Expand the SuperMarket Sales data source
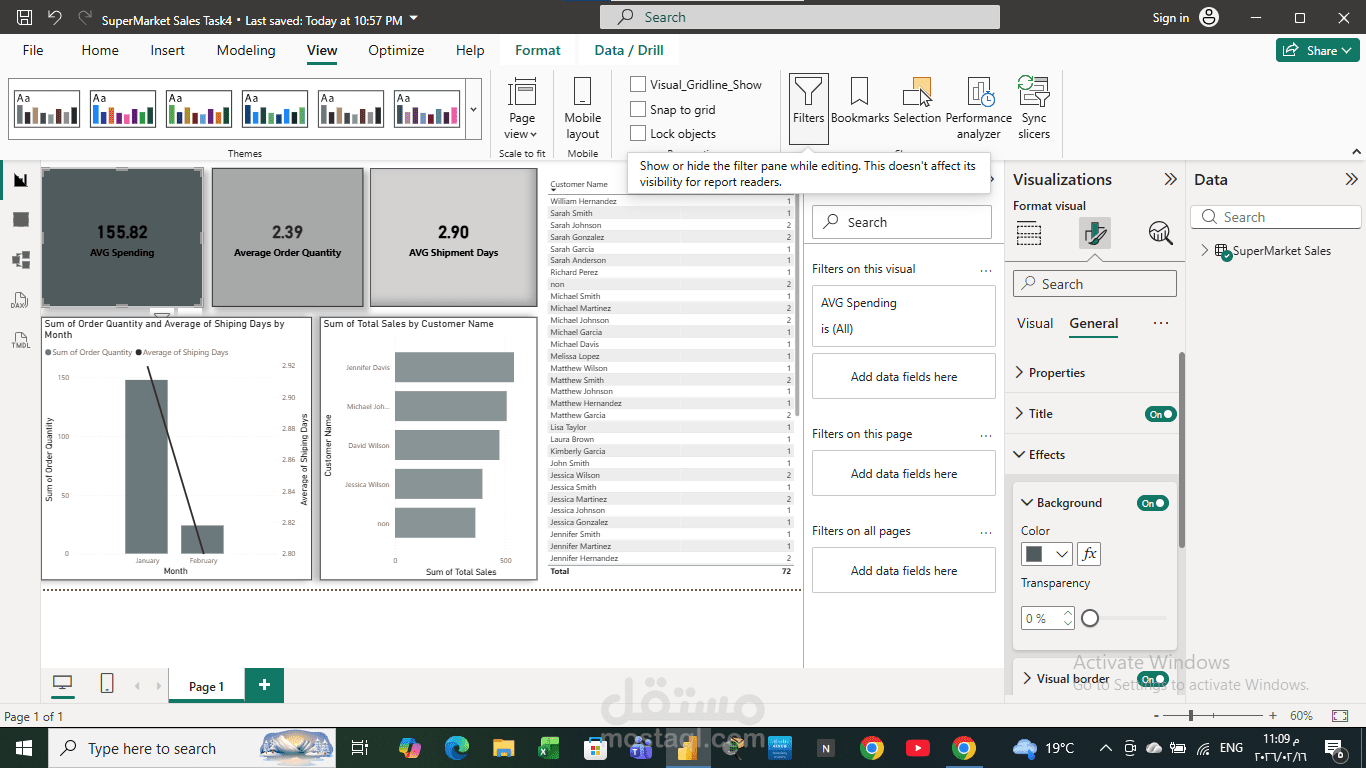Image resolution: width=1366 pixels, height=768 pixels. tap(1207, 251)
